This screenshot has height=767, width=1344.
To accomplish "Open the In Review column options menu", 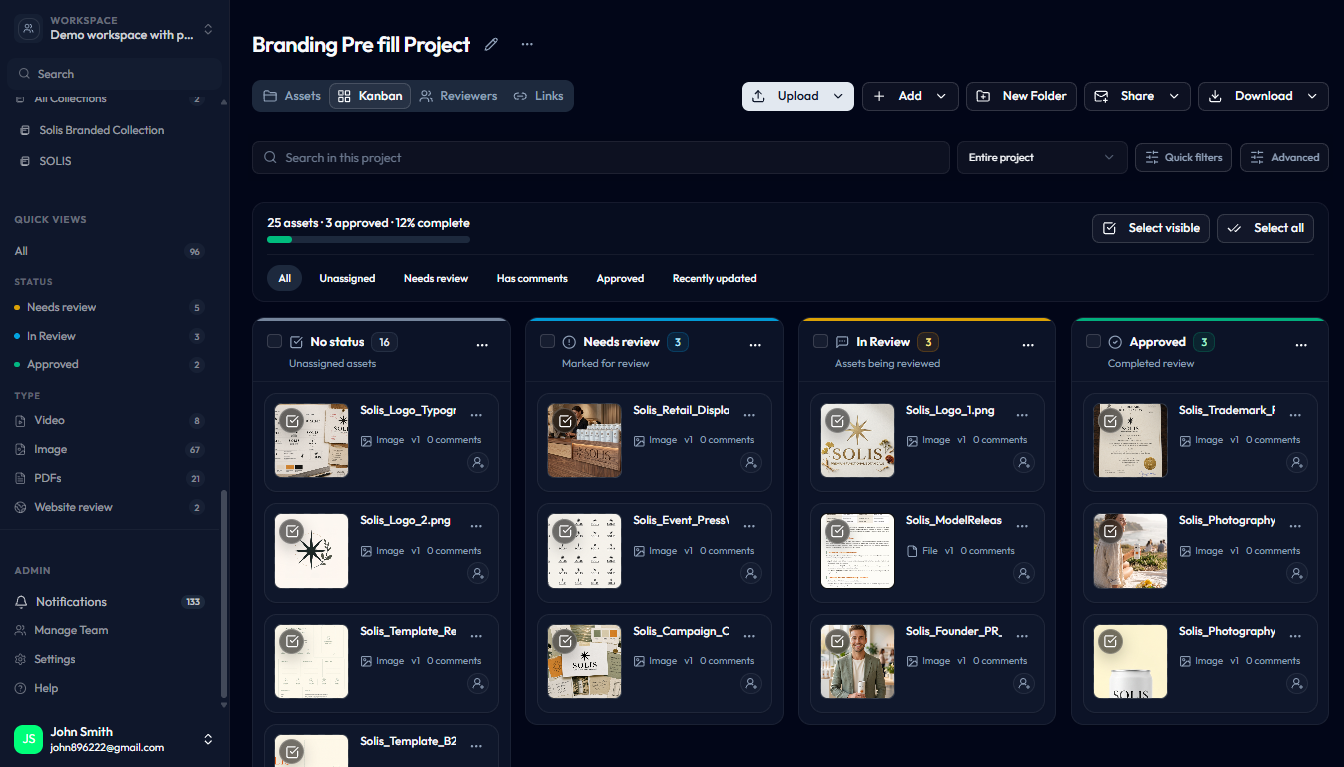I will [1028, 344].
